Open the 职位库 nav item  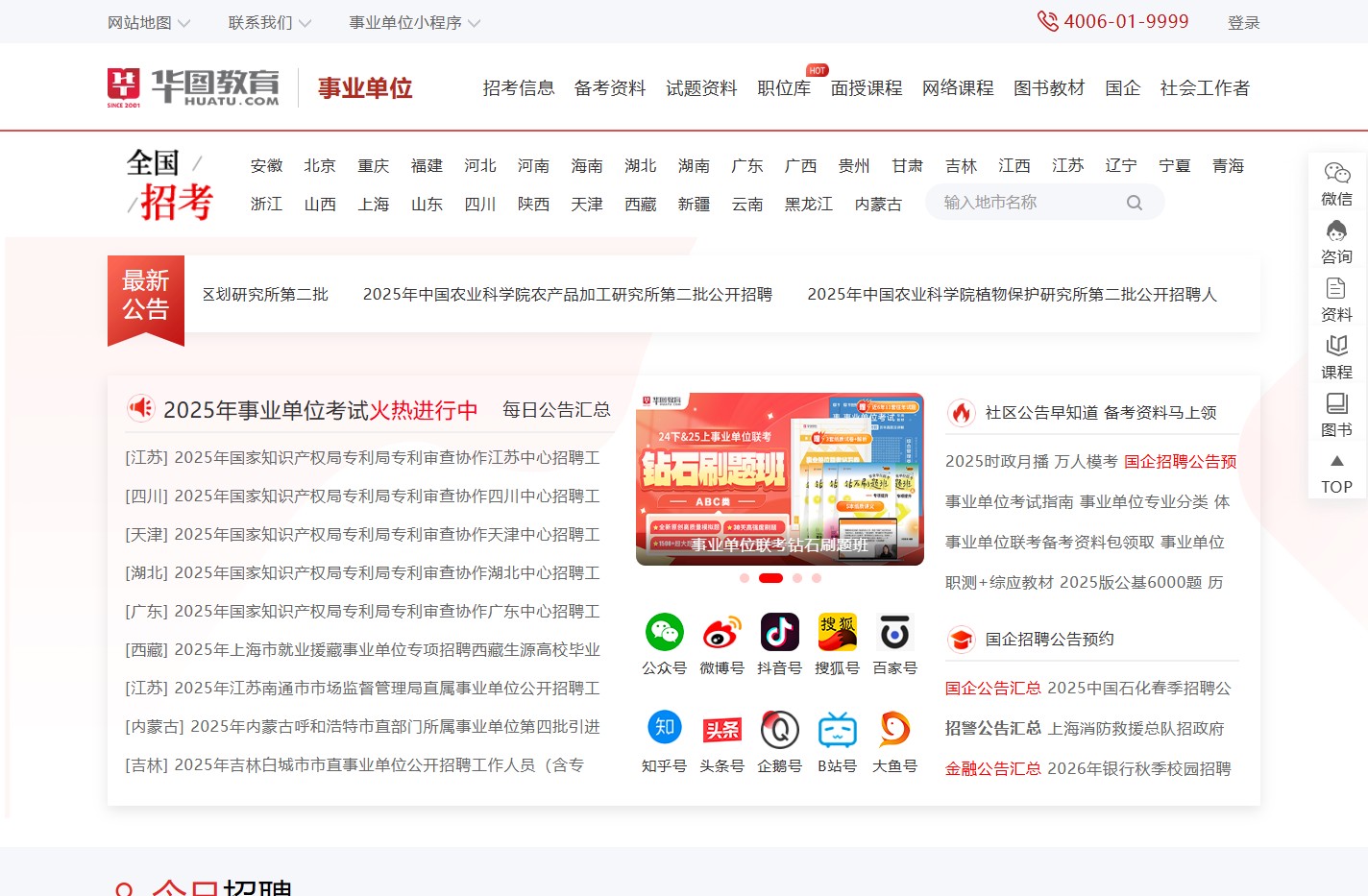784,88
